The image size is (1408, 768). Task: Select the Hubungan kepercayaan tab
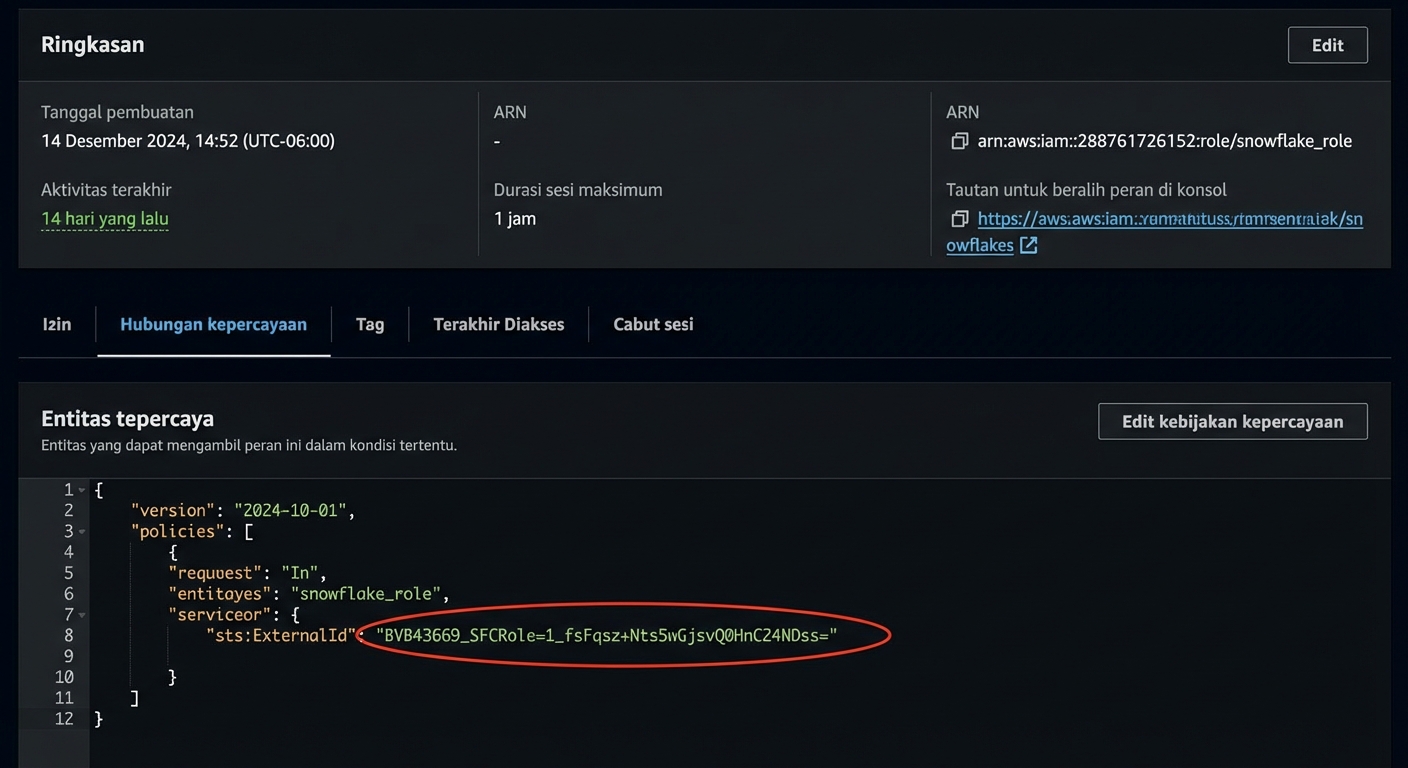pyautogui.click(x=213, y=324)
